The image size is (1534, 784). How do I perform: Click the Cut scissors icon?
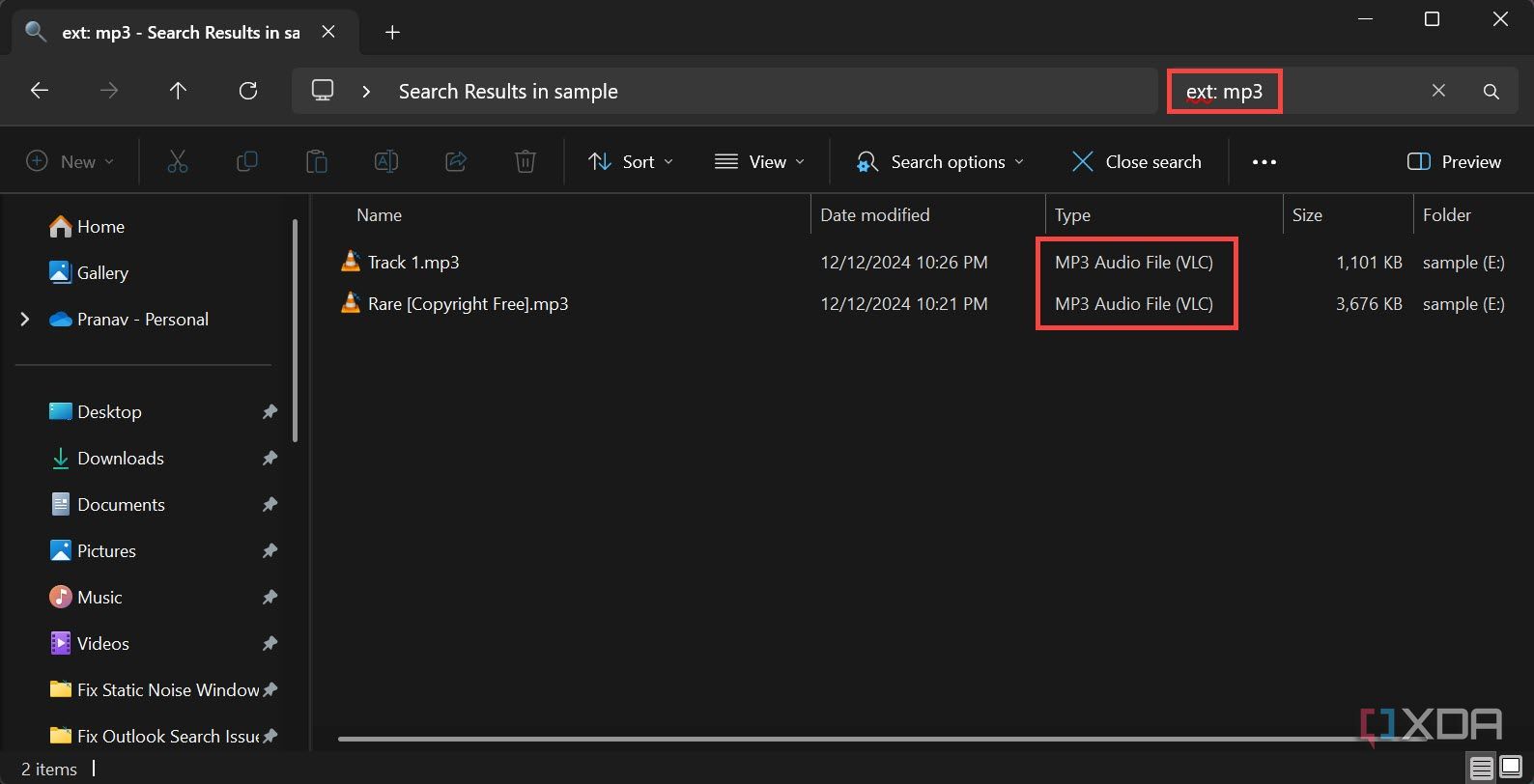click(x=178, y=161)
